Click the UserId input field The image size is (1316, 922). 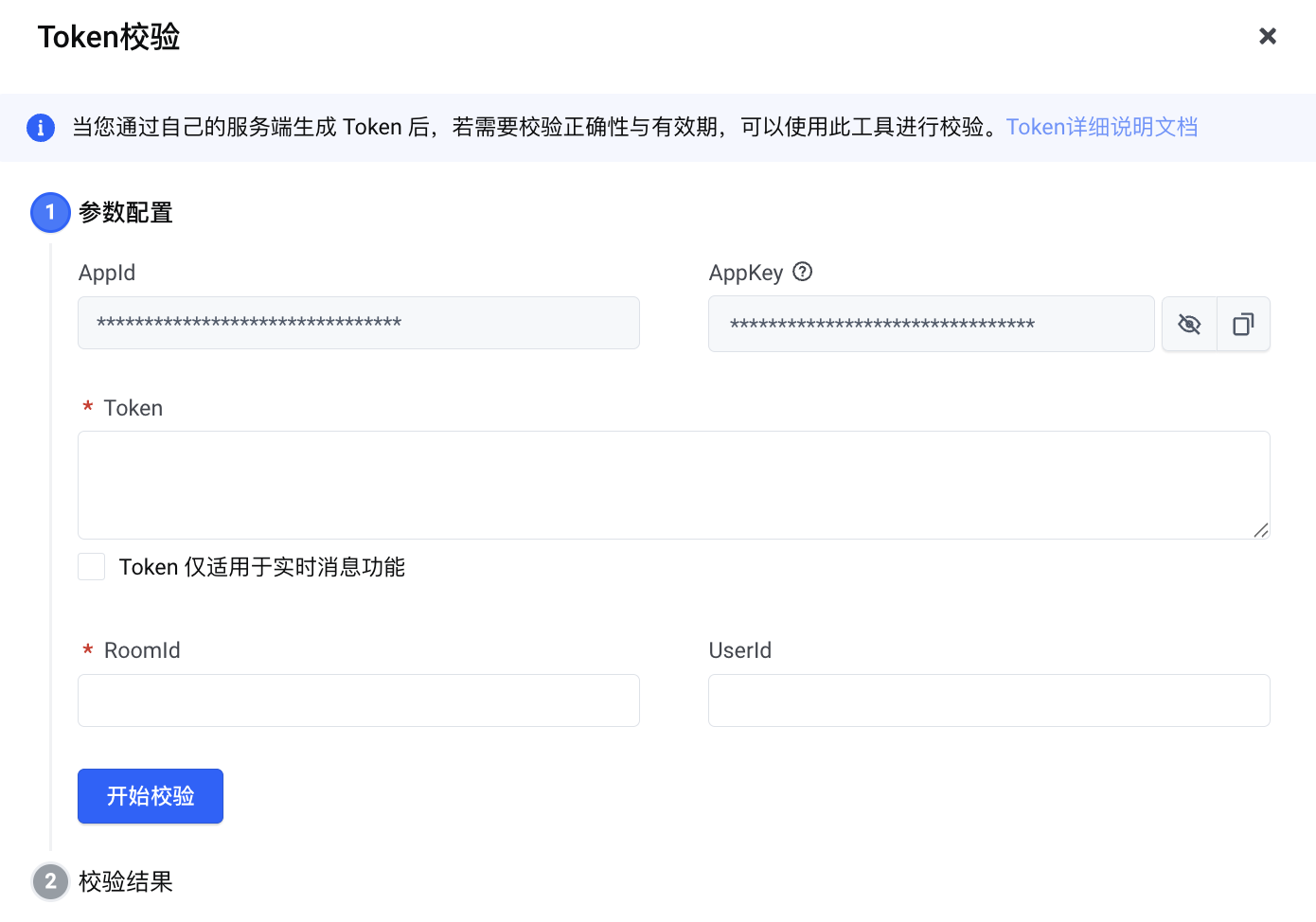pyautogui.click(x=988, y=700)
